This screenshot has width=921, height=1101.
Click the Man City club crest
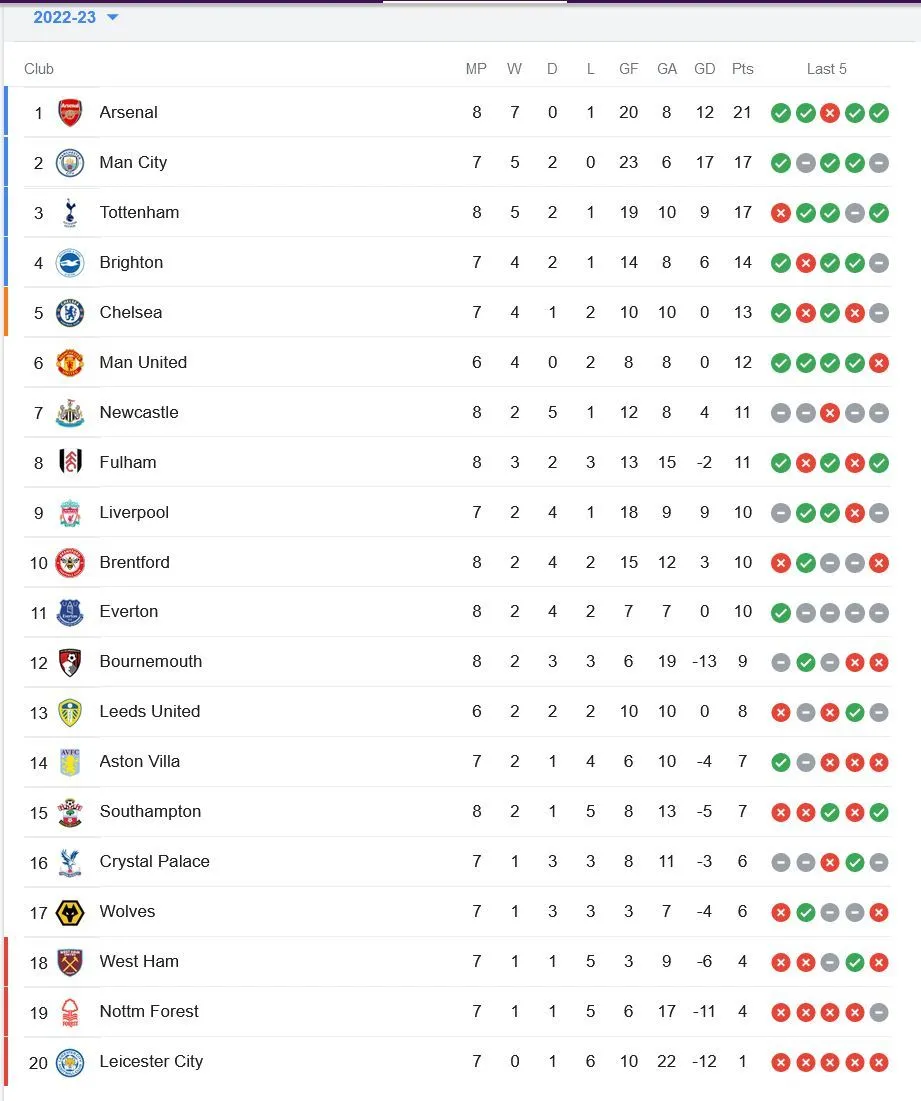tap(70, 162)
